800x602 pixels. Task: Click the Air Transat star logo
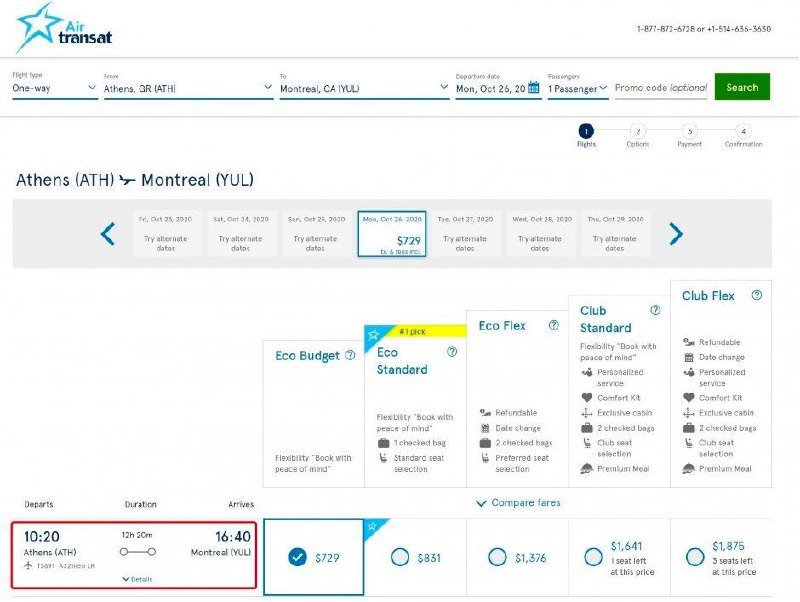(x=64, y=28)
